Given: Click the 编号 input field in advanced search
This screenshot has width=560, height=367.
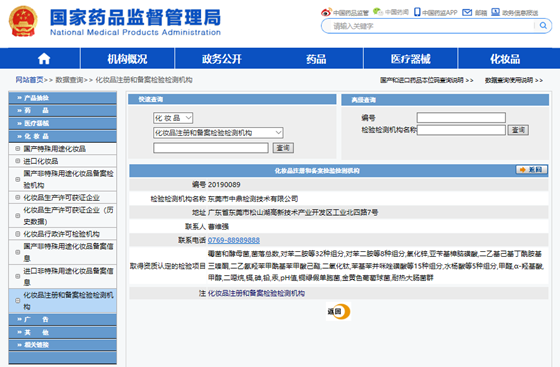Looking at the screenshot, I should coord(461,117).
